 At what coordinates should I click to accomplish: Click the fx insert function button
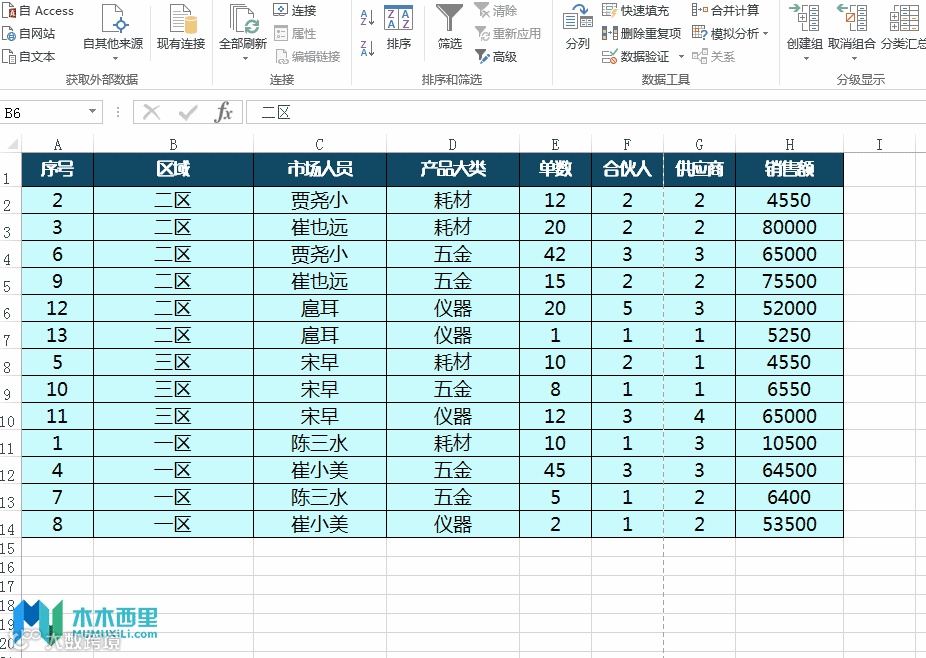224,112
